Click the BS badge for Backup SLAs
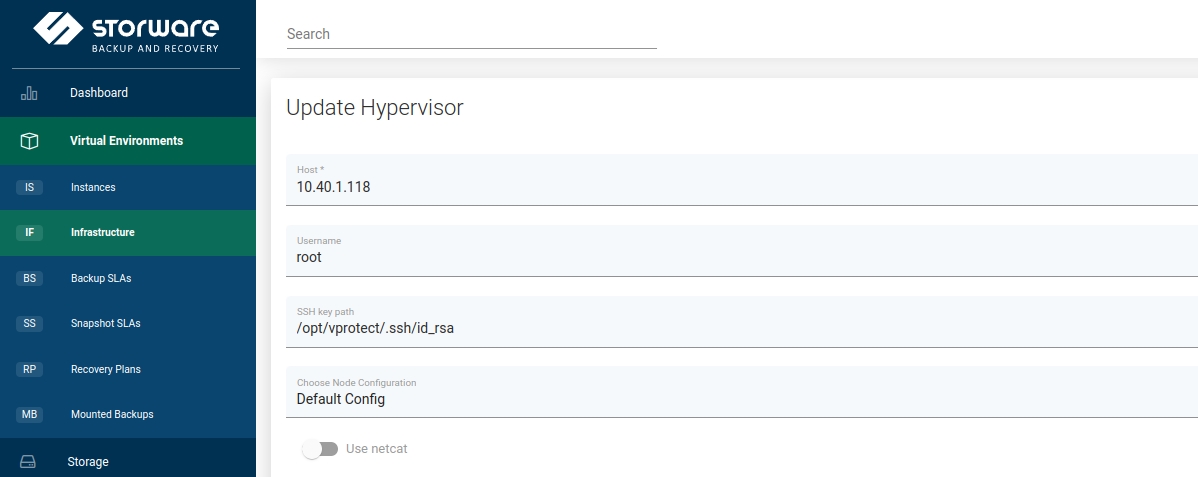This screenshot has width=1198, height=477. pos(29,278)
